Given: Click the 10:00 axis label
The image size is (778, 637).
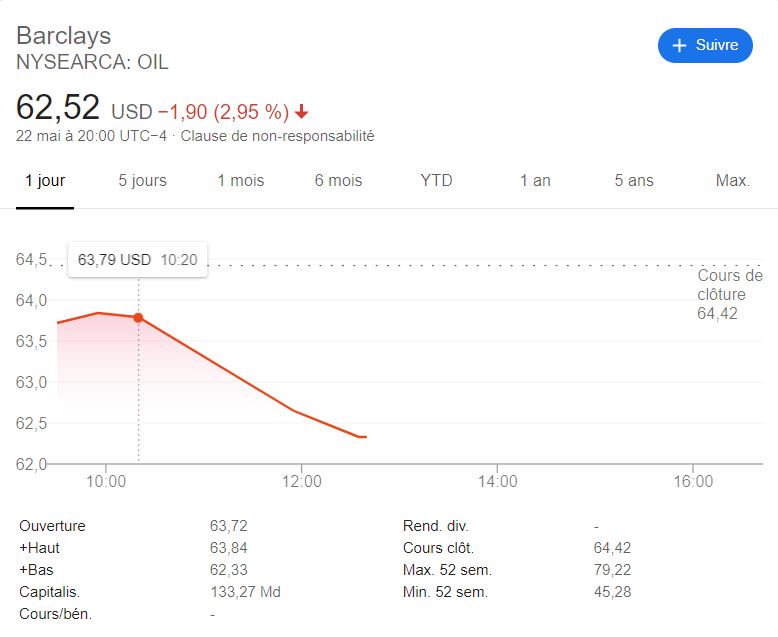Looking at the screenshot, I should coord(106,481).
